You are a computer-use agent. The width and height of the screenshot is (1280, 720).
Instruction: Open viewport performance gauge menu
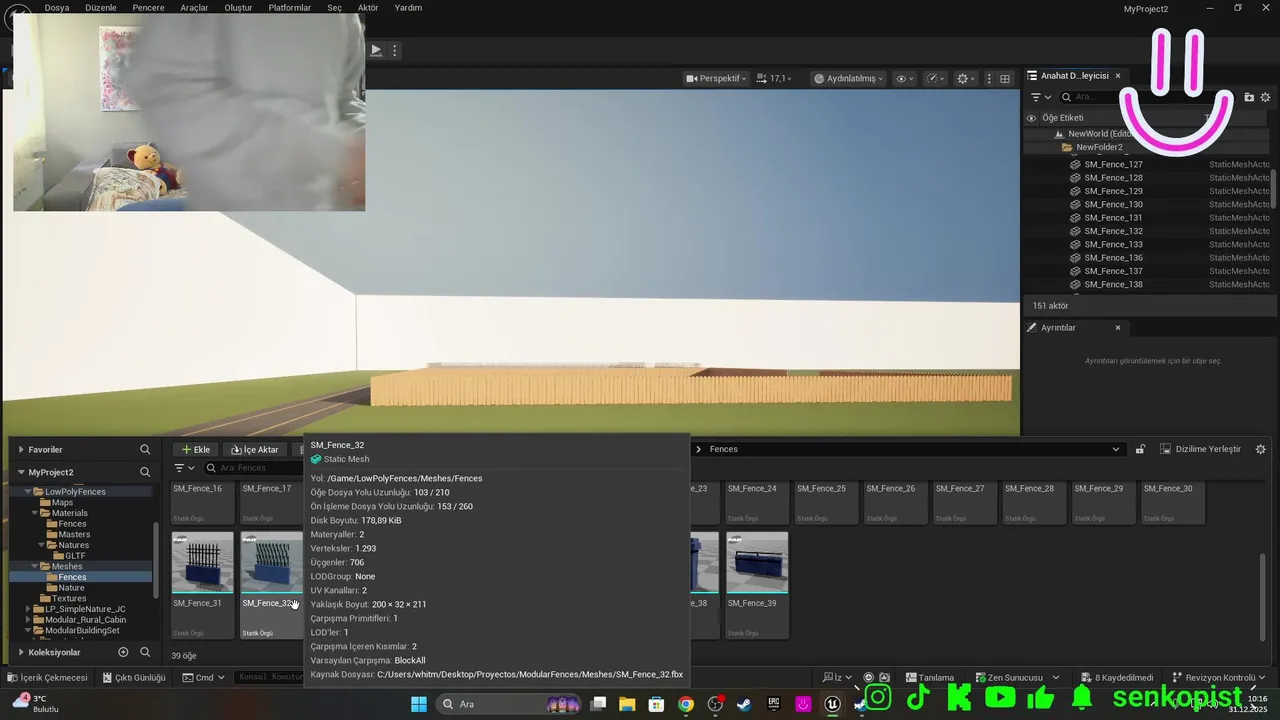pos(935,78)
